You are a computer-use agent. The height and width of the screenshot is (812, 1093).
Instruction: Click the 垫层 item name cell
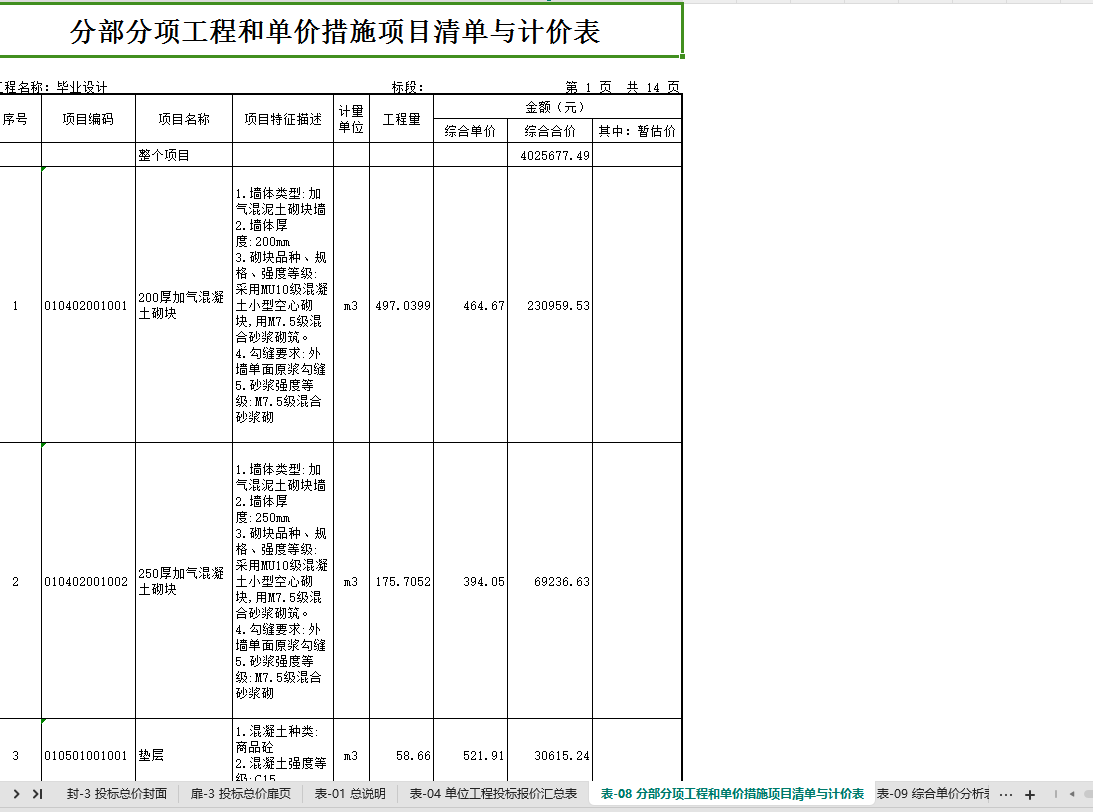pos(184,751)
